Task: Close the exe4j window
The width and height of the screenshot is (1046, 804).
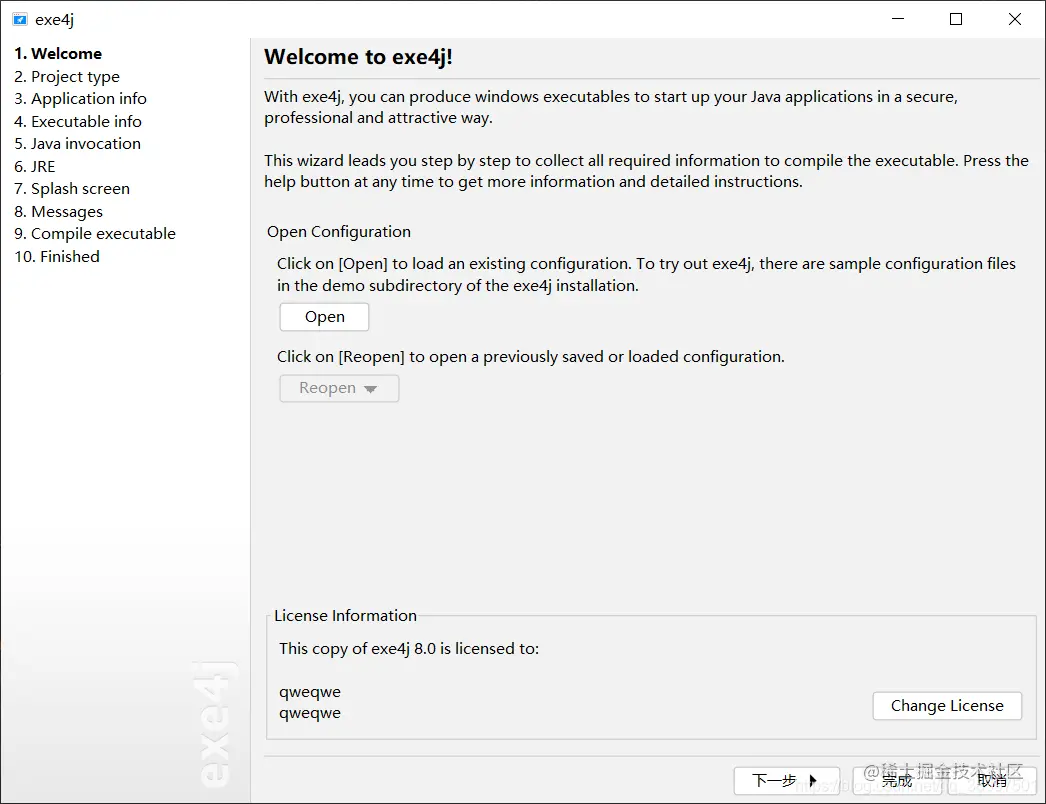Action: pyautogui.click(x=1015, y=19)
